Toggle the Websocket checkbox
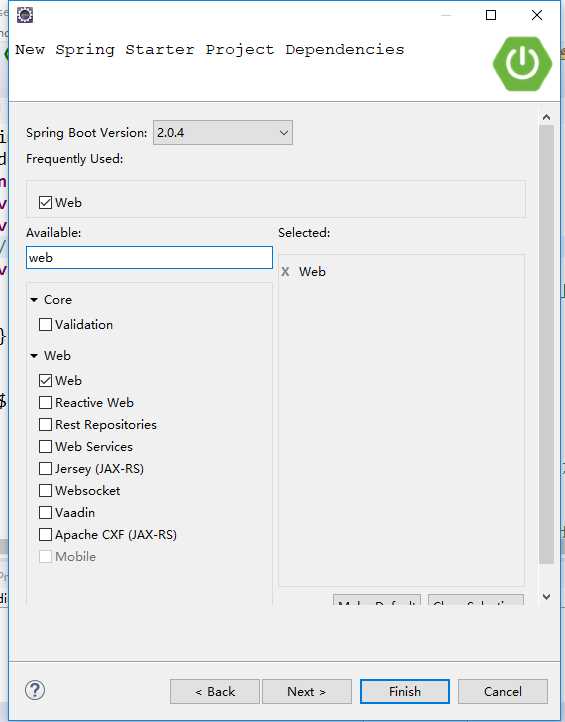Screen dimensions: 565x722 click(x=46, y=490)
